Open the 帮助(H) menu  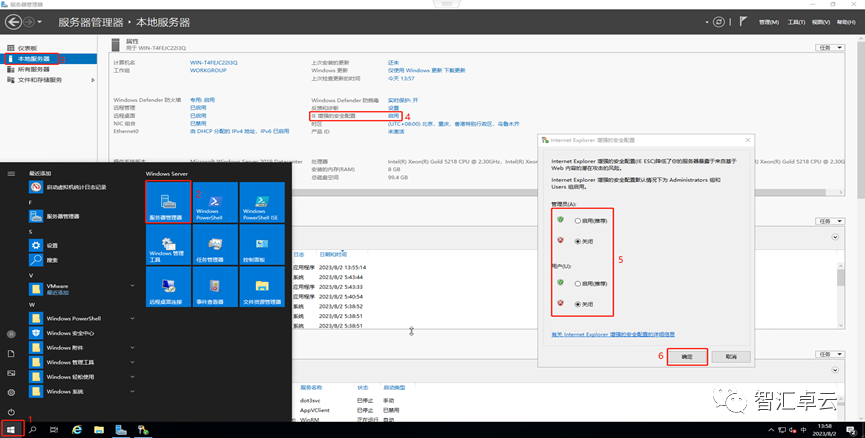pyautogui.click(x=846, y=22)
